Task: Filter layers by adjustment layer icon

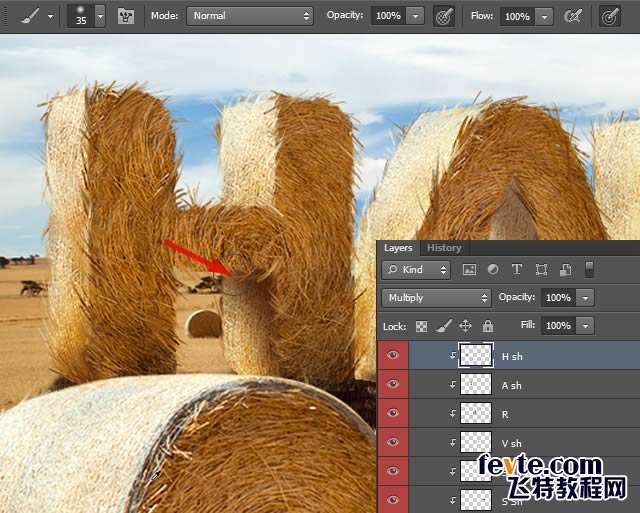Action: coord(493,270)
